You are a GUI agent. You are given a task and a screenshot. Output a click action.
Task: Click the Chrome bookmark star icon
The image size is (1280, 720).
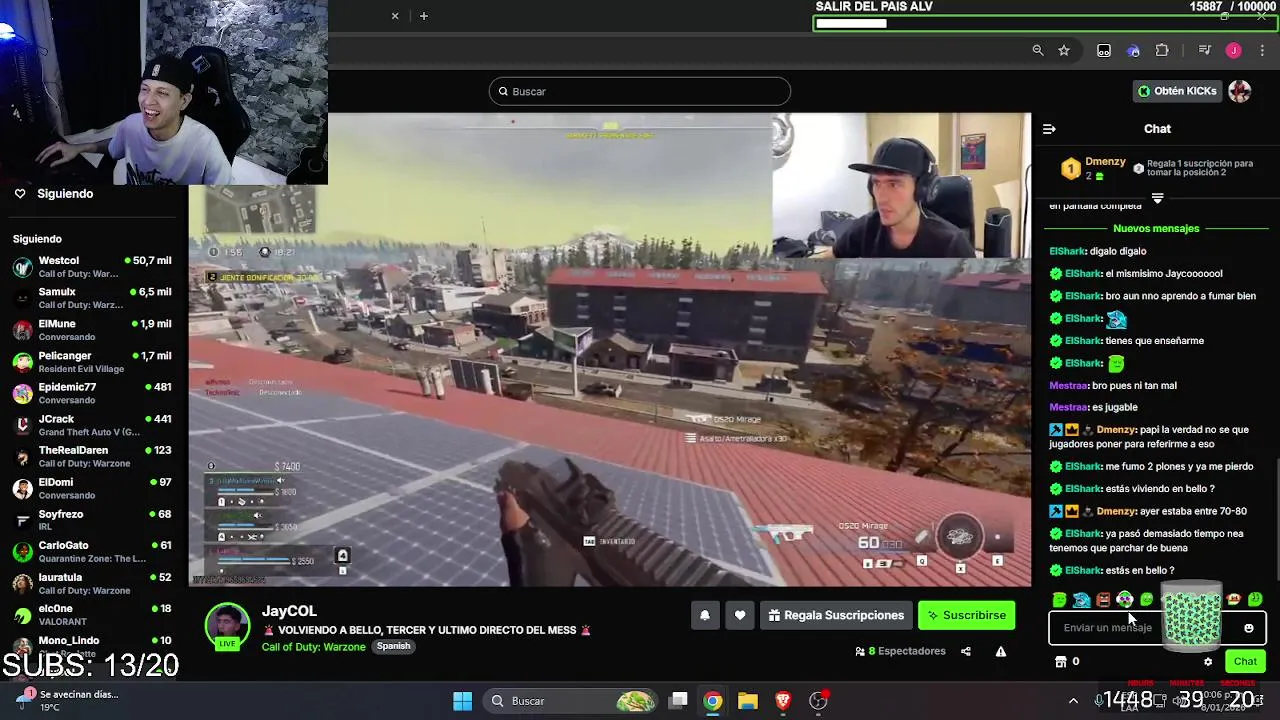(x=1064, y=50)
